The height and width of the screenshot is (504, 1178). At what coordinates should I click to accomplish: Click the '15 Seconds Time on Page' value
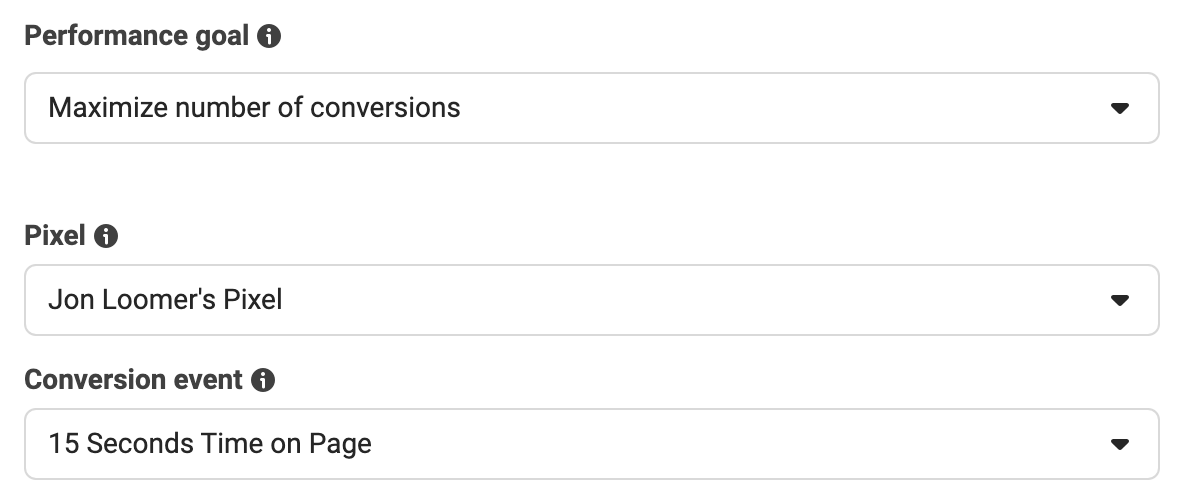pos(210,444)
